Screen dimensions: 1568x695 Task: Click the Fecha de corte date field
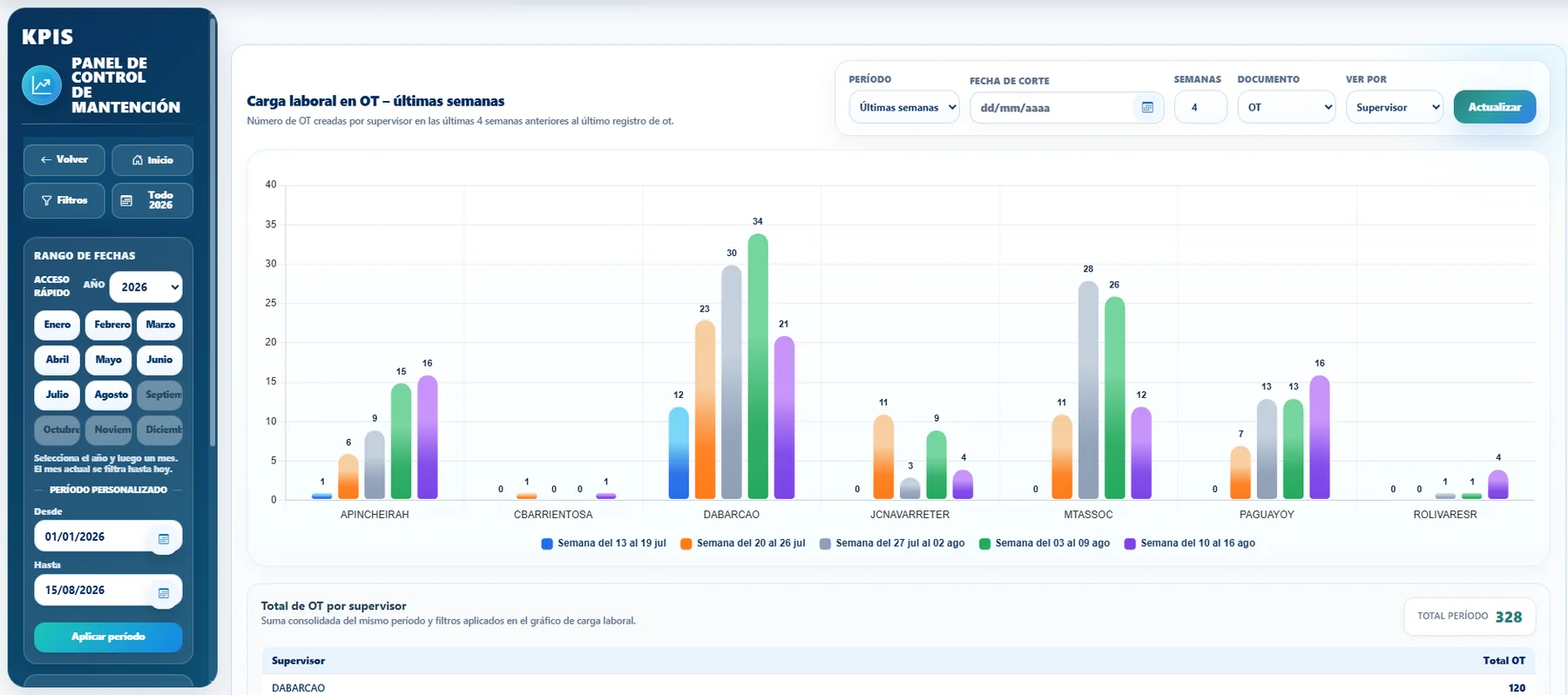tap(1066, 107)
